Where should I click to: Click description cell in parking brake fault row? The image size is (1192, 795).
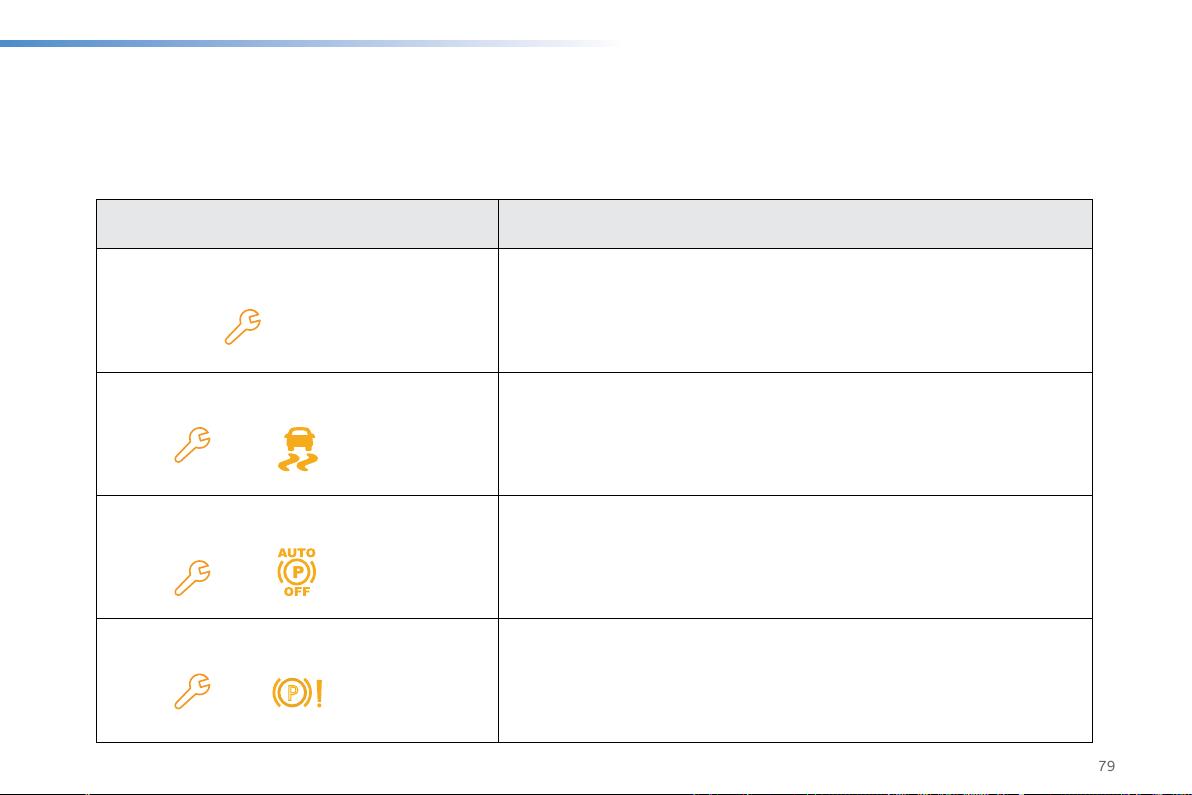[795, 680]
